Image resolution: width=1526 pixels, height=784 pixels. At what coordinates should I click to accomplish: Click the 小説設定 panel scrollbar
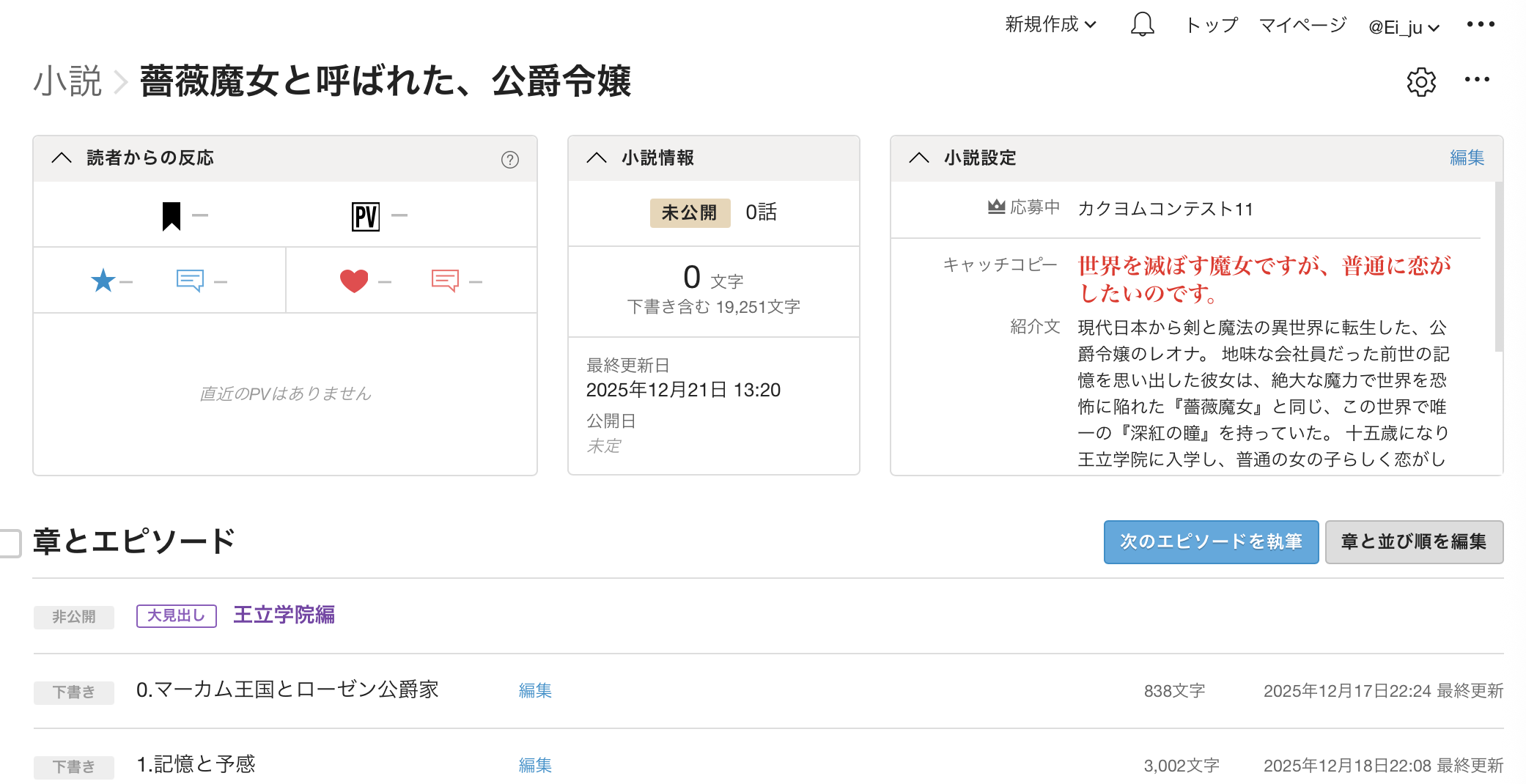point(1498,267)
